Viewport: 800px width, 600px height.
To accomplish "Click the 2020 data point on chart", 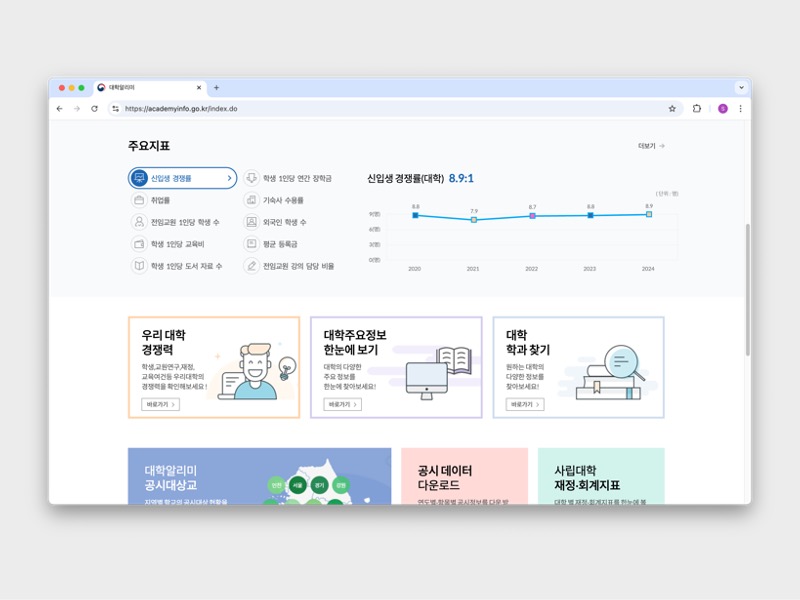I will 415,215.
